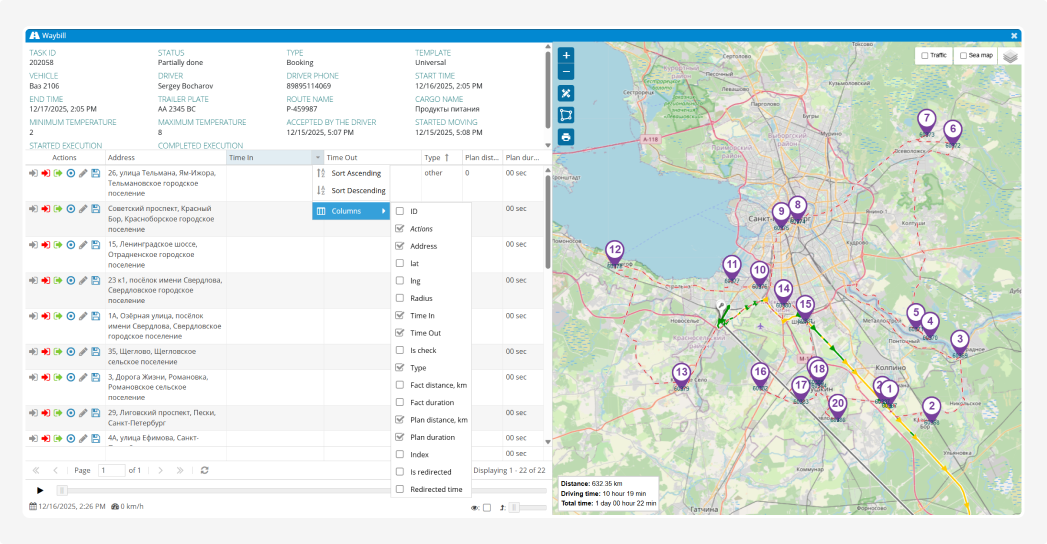This screenshot has height=544, width=1047.
Task: Click the page number input field
Action: point(111,470)
